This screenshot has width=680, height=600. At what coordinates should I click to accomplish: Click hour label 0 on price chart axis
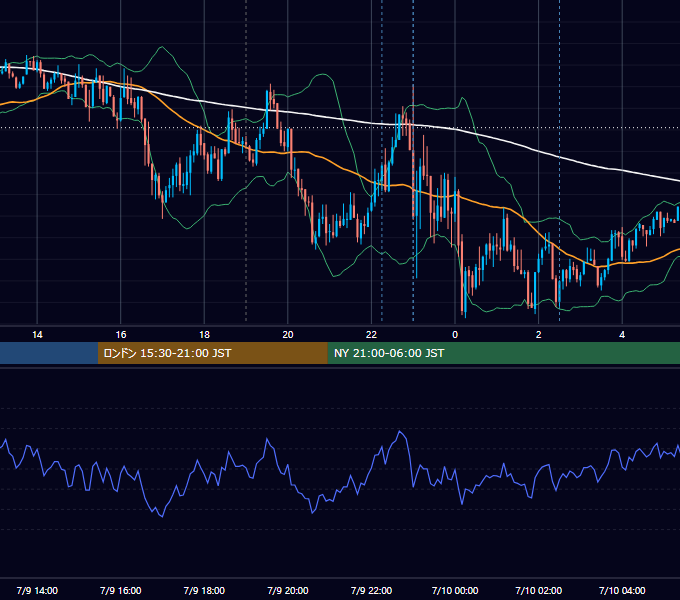(455, 335)
